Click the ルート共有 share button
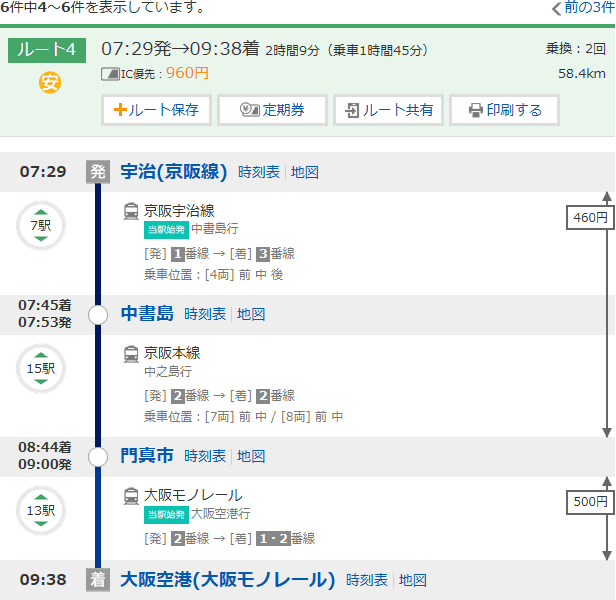The width and height of the screenshot is (616, 600). tap(388, 110)
